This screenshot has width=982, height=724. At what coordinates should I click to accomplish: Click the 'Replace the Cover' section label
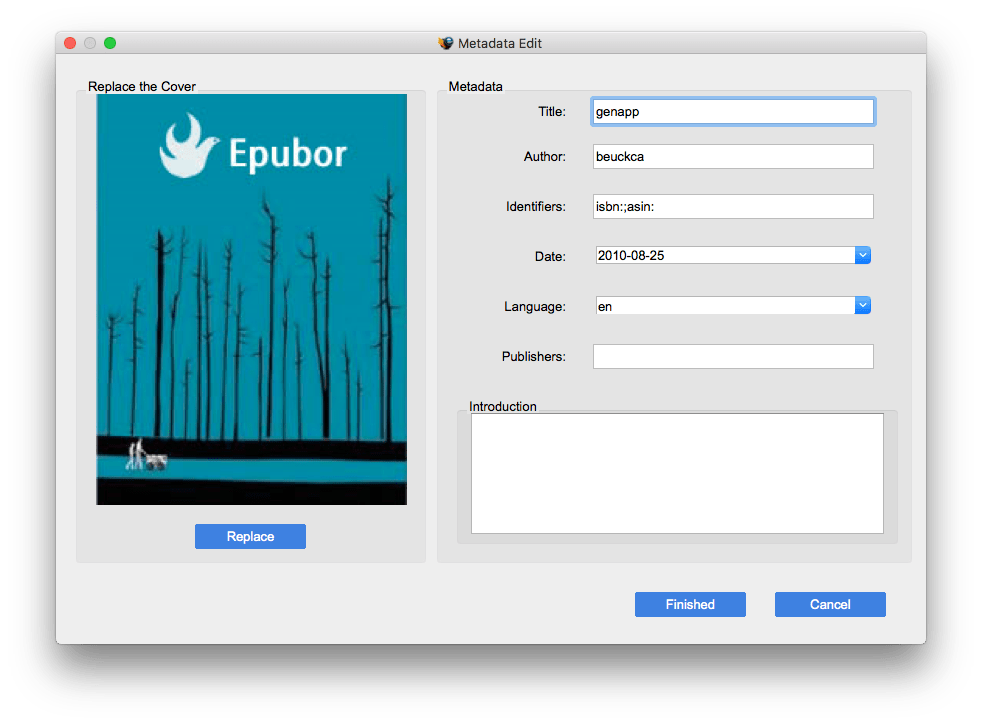(141, 87)
